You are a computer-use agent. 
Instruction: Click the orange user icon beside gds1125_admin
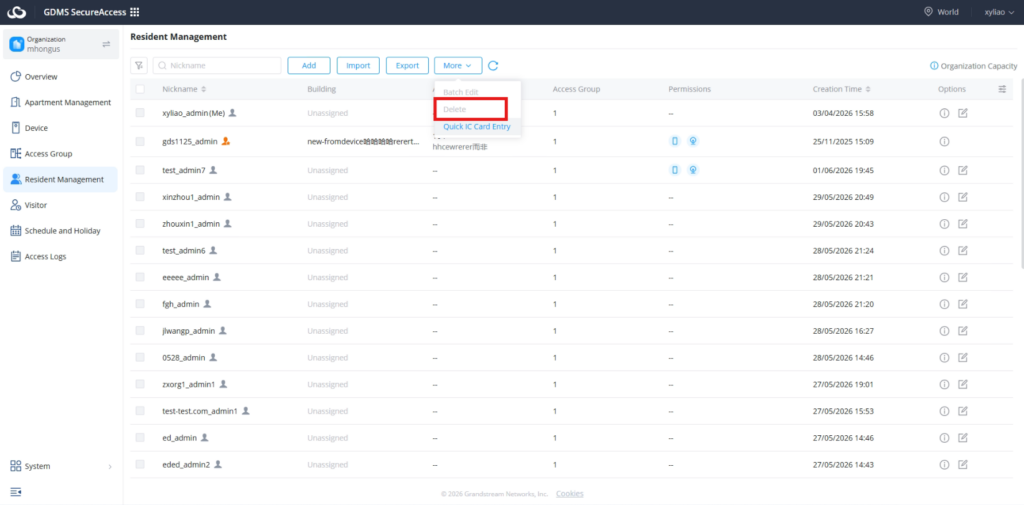pyautogui.click(x=225, y=140)
